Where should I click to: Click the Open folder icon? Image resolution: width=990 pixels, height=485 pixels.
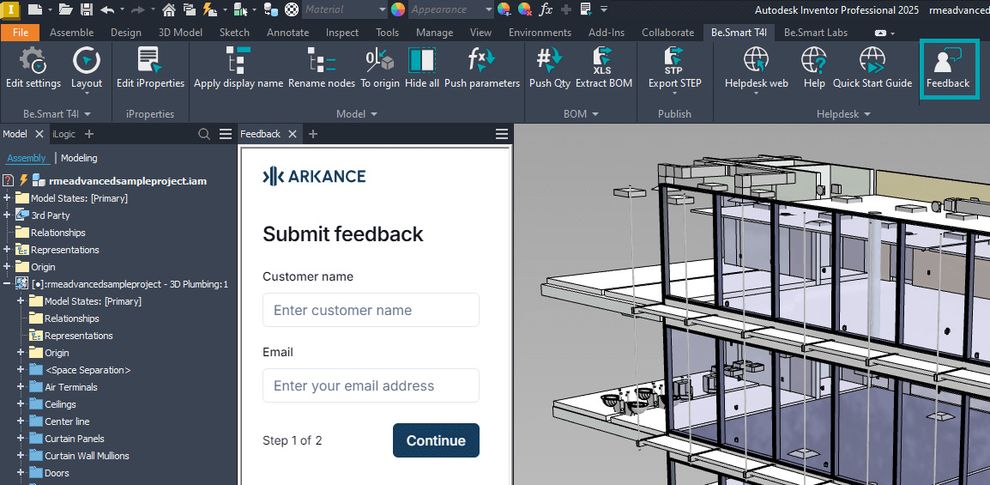[65, 9]
